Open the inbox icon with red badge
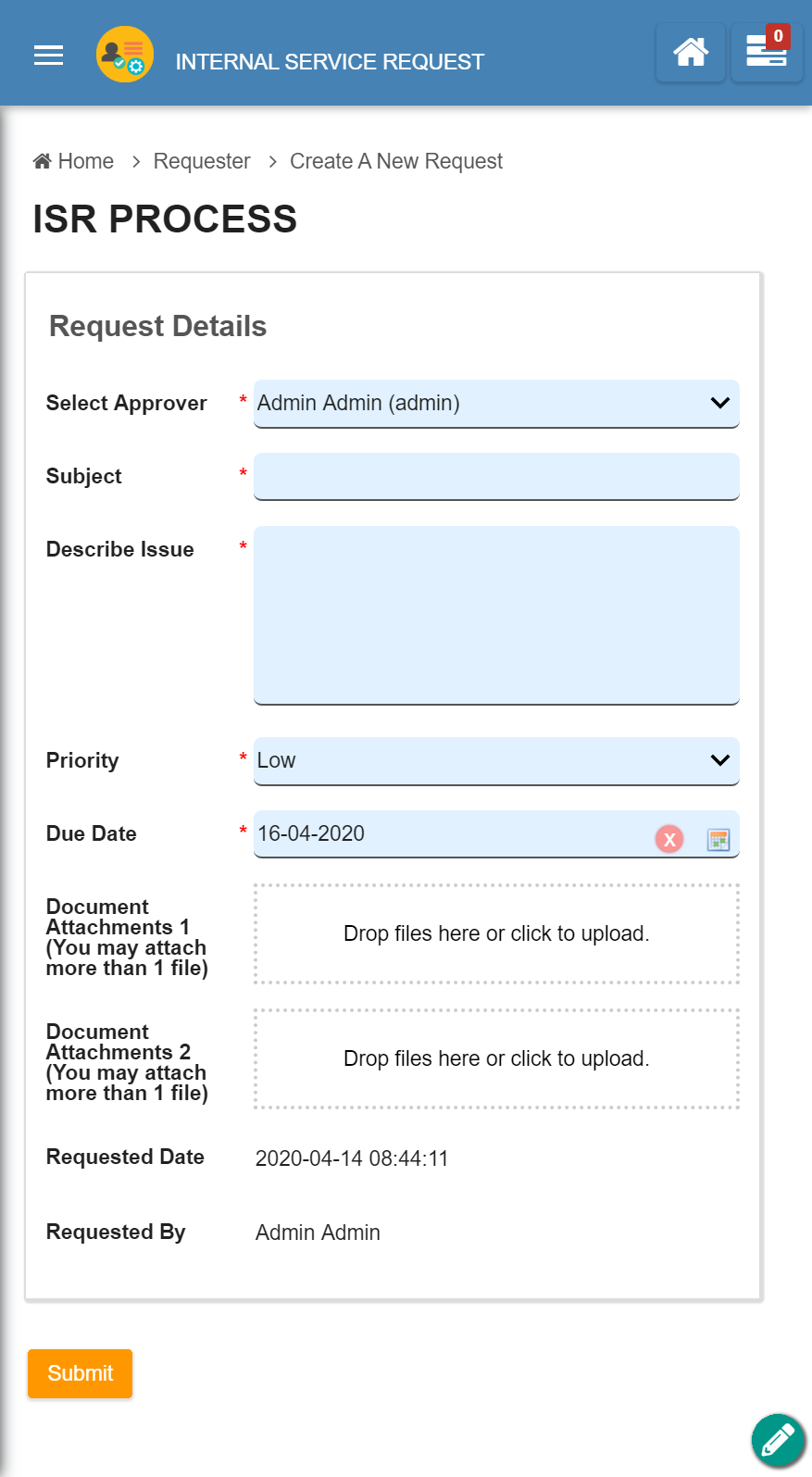Image resolution: width=812 pixels, height=1477 pixels. (x=765, y=55)
